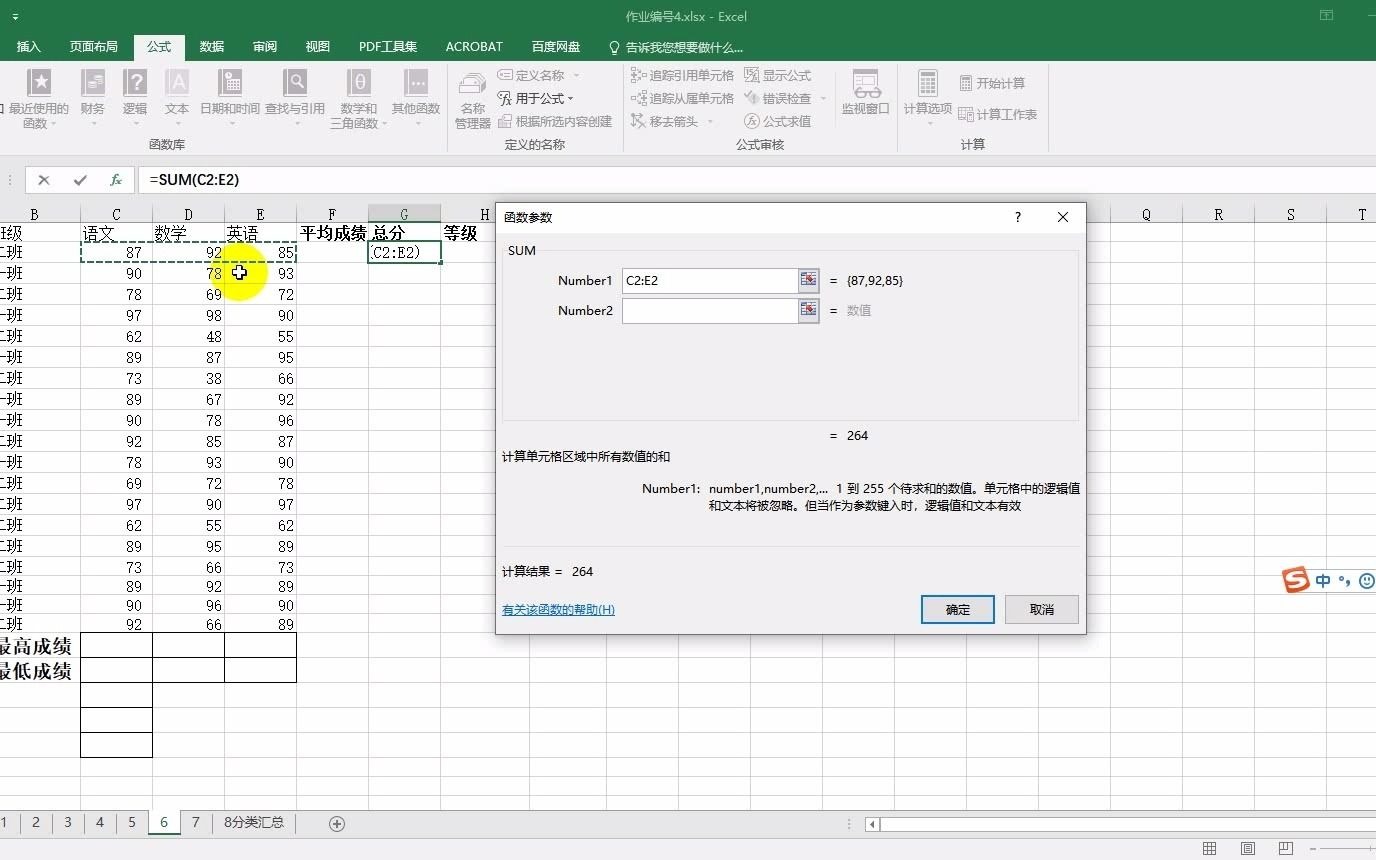Expand Error Checking dropdown arrow
Screen dimensions: 1376x860
coord(823,98)
